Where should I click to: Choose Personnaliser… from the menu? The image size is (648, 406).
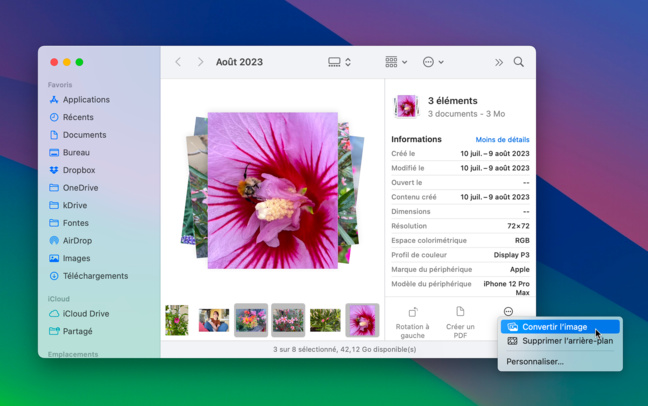point(535,362)
